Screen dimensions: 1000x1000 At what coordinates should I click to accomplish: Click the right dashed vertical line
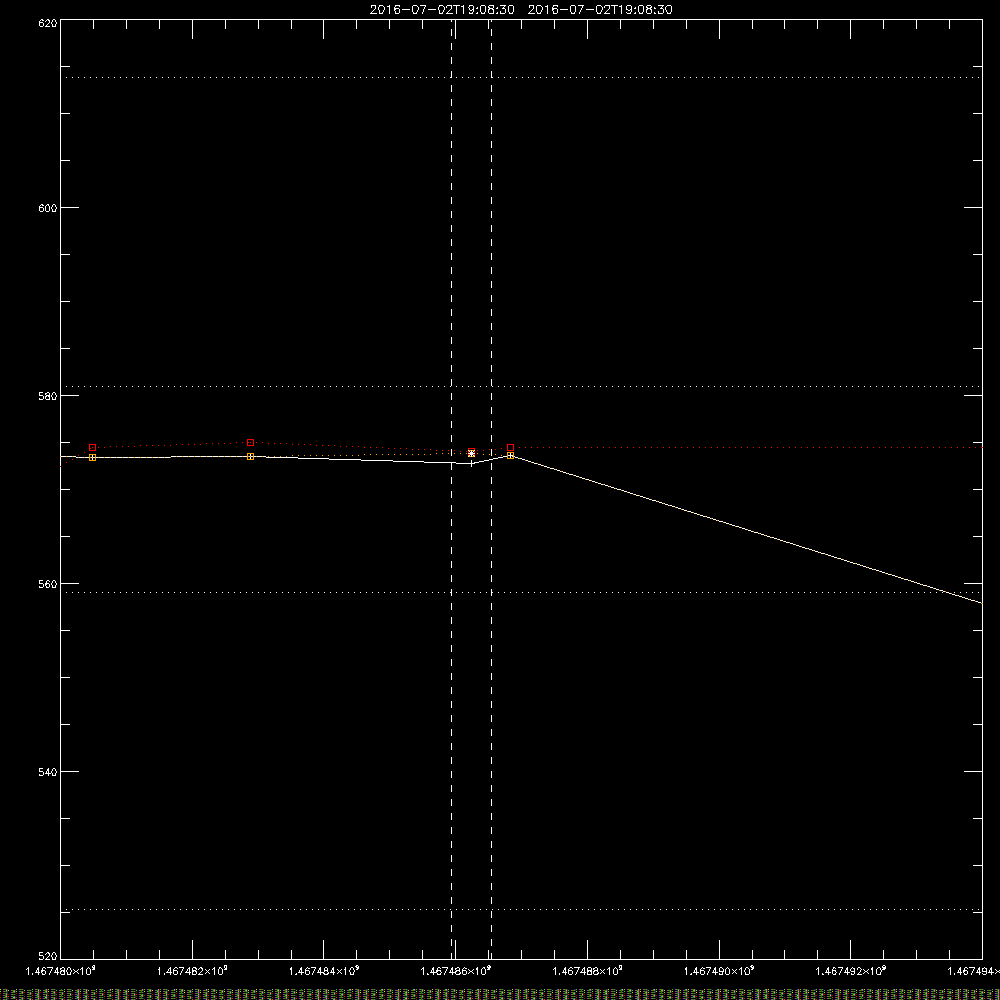pyautogui.click(x=491, y=489)
